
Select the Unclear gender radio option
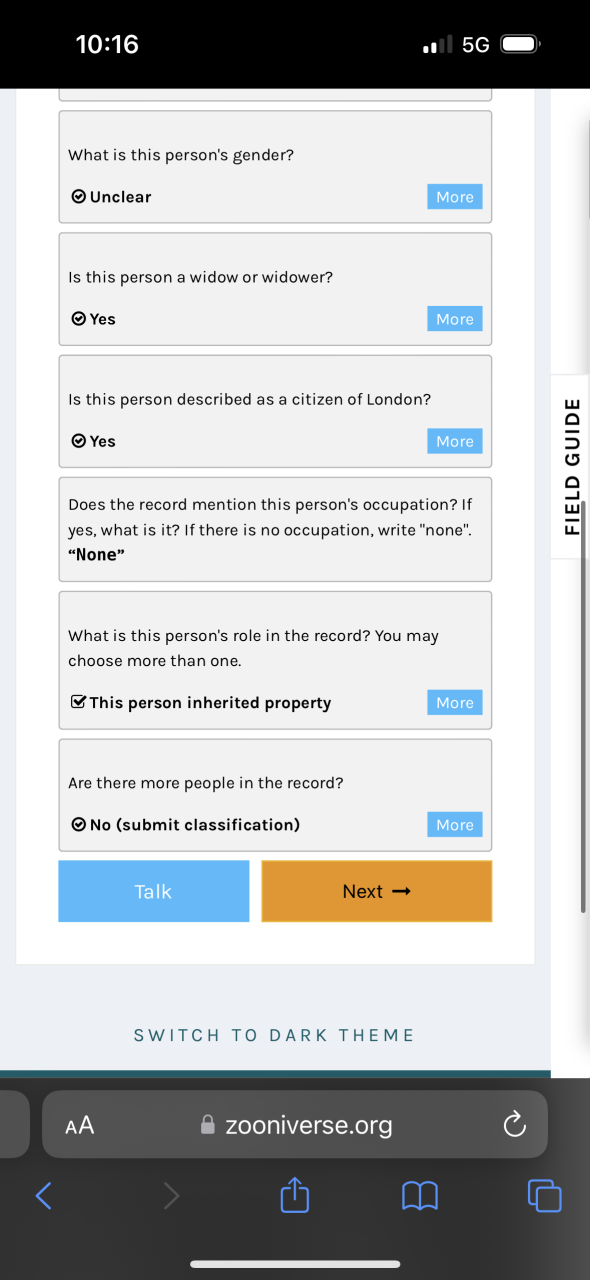111,197
